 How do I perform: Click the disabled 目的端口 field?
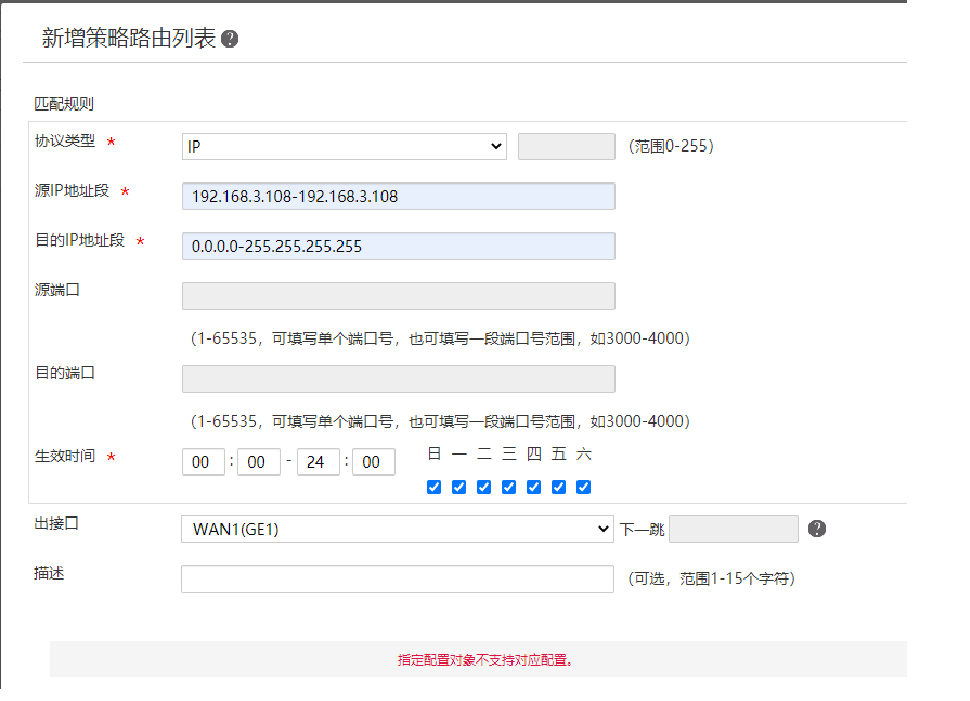tap(398, 379)
